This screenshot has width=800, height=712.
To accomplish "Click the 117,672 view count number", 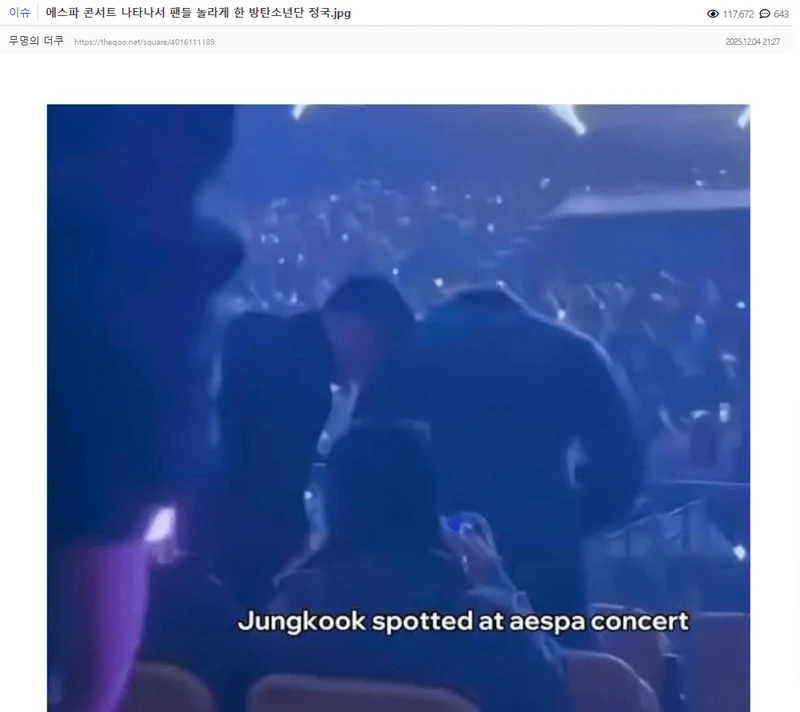I will (738, 14).
